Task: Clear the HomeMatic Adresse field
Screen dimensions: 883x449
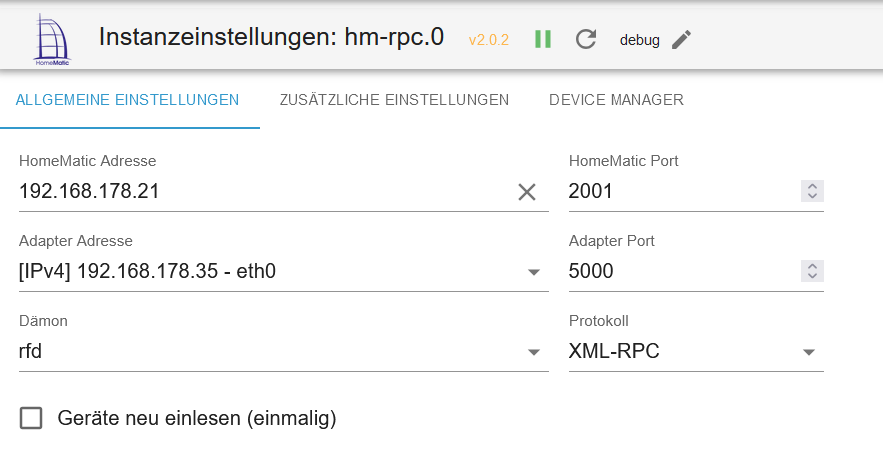Action: click(527, 192)
